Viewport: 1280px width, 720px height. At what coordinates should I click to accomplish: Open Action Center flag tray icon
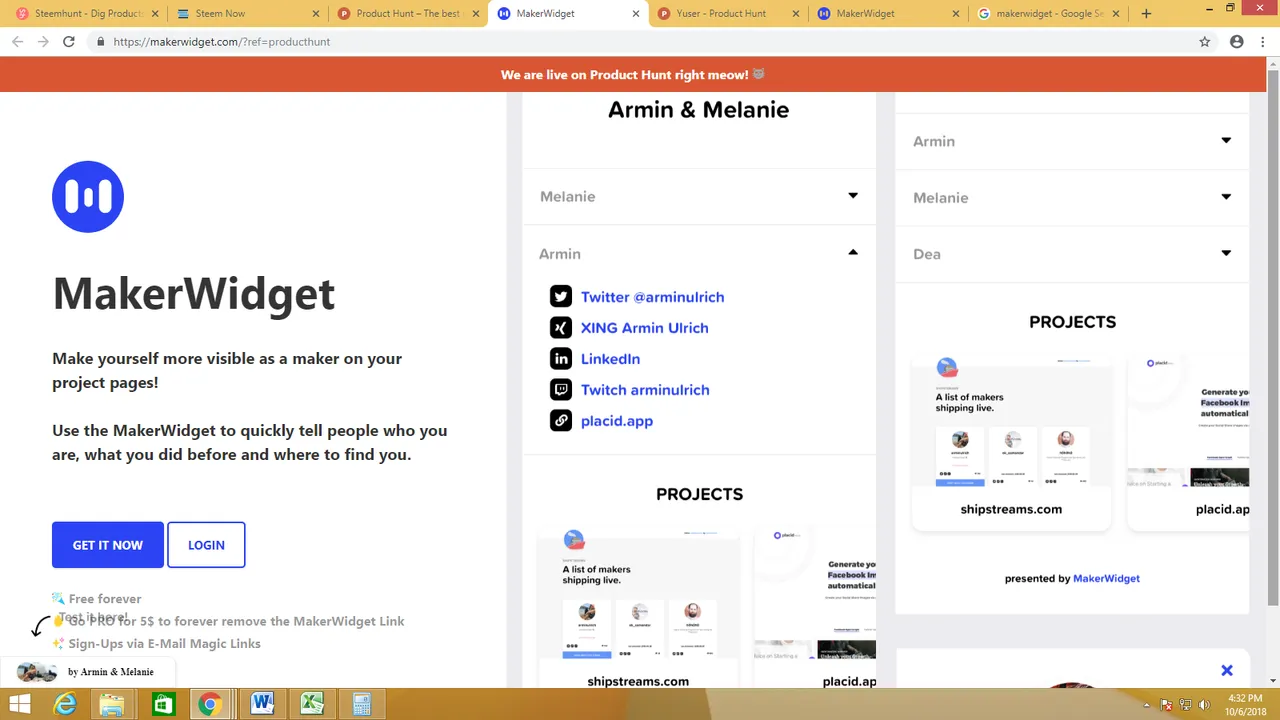click(x=1166, y=705)
